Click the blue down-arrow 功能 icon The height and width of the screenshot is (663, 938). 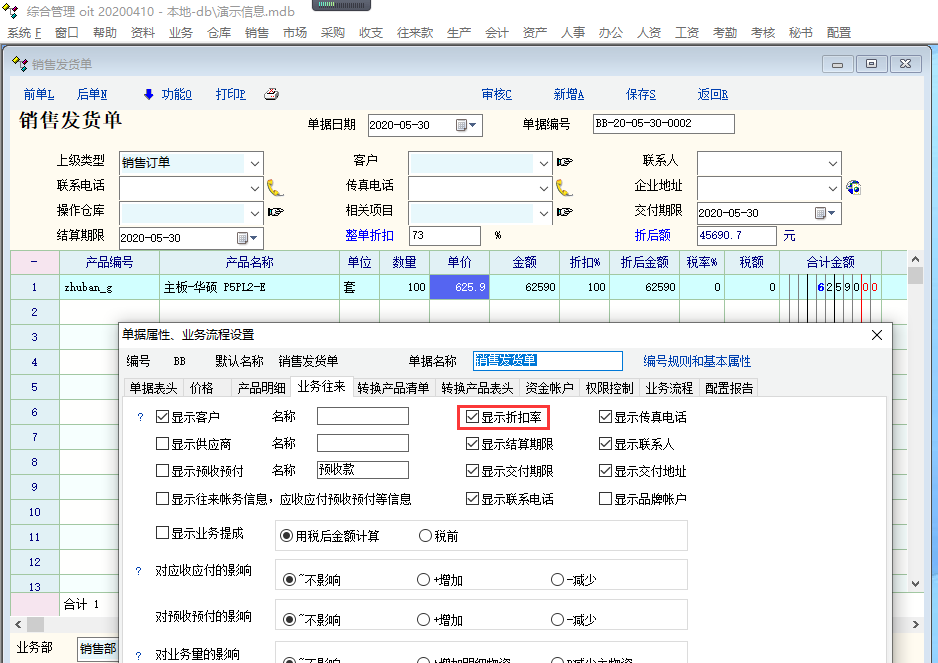click(149, 95)
